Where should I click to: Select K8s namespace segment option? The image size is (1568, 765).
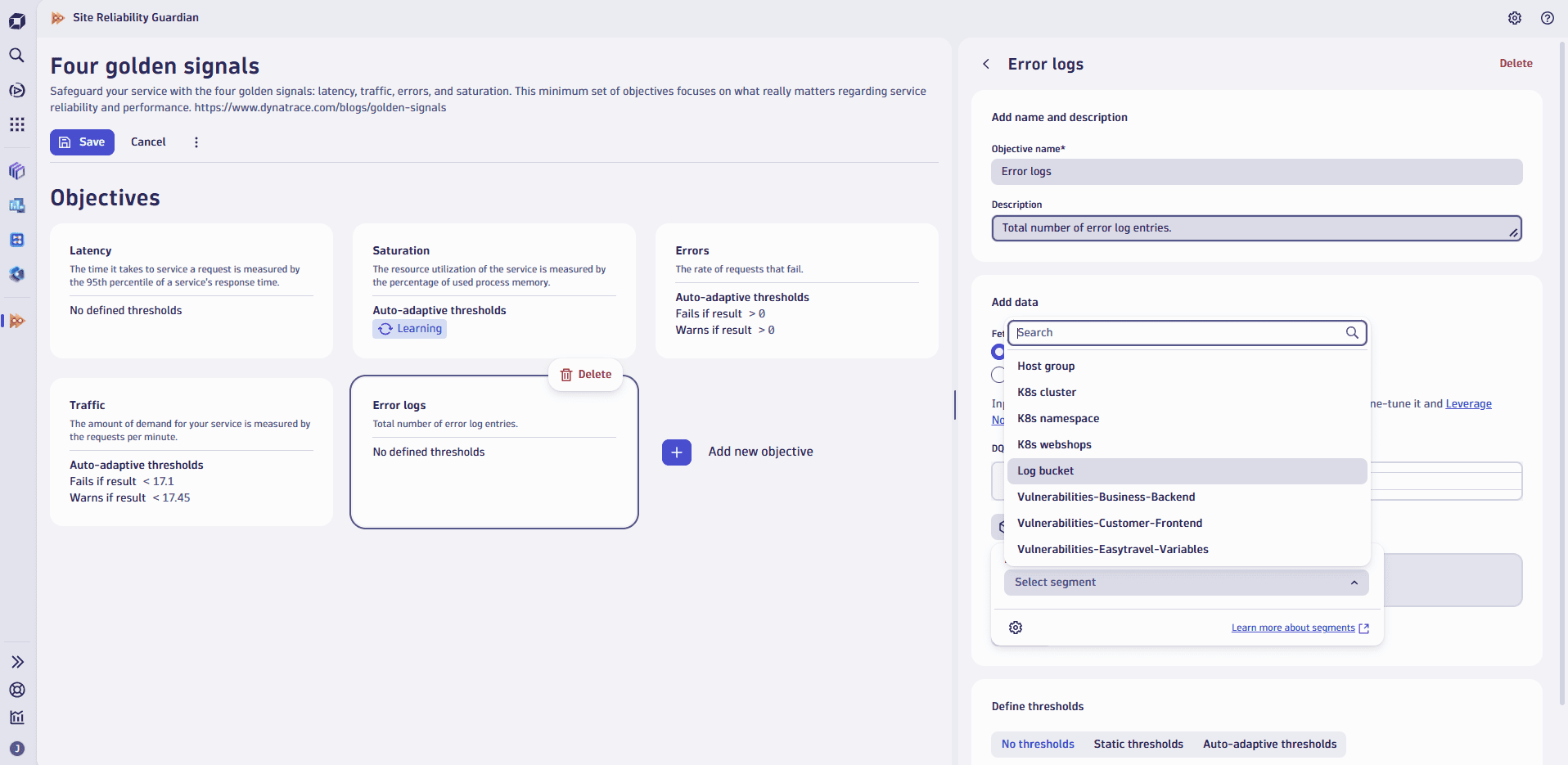tap(1187, 419)
